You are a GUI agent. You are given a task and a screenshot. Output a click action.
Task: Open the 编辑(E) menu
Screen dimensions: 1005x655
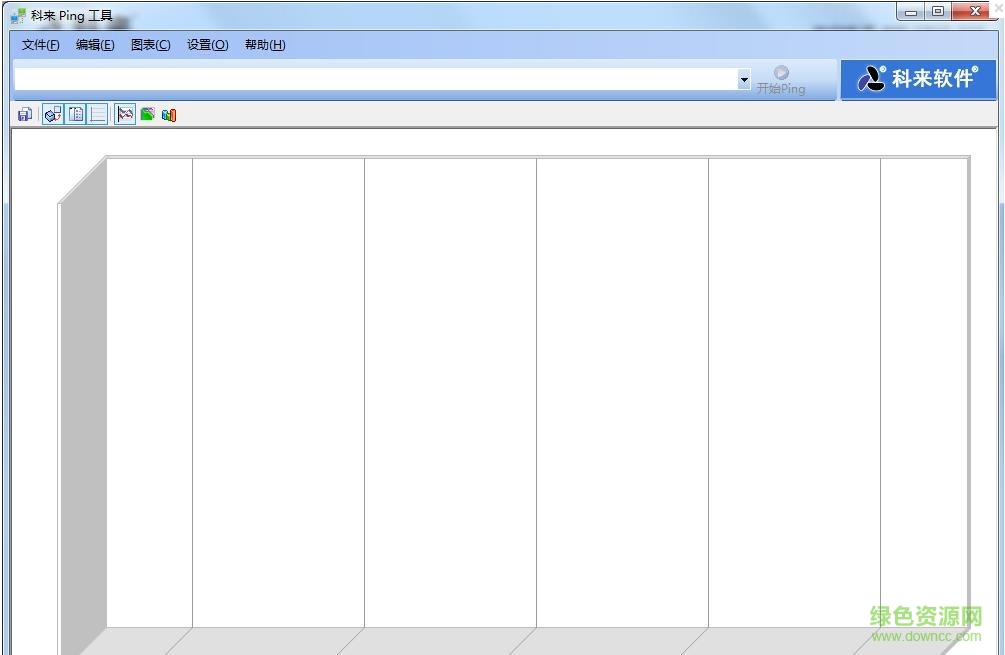click(95, 45)
